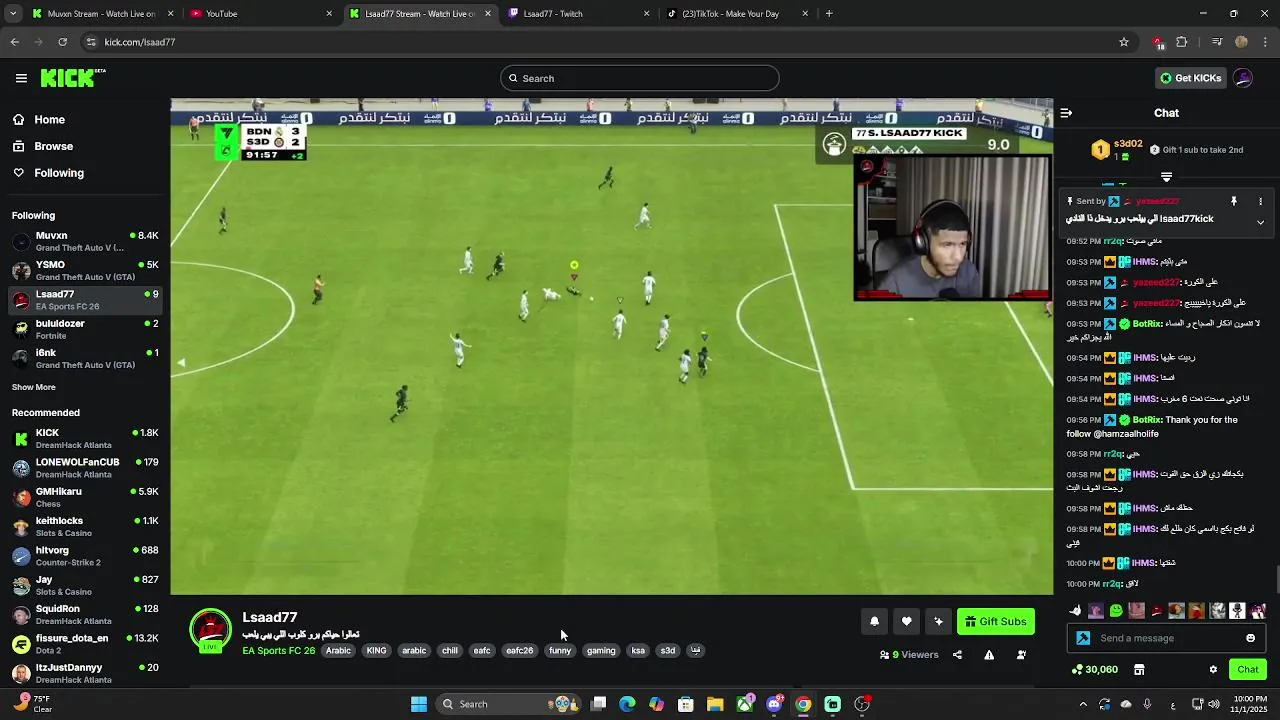Viewport: 1280px width, 720px height.
Task: Open emoji picker in chat input
Action: 1250,638
